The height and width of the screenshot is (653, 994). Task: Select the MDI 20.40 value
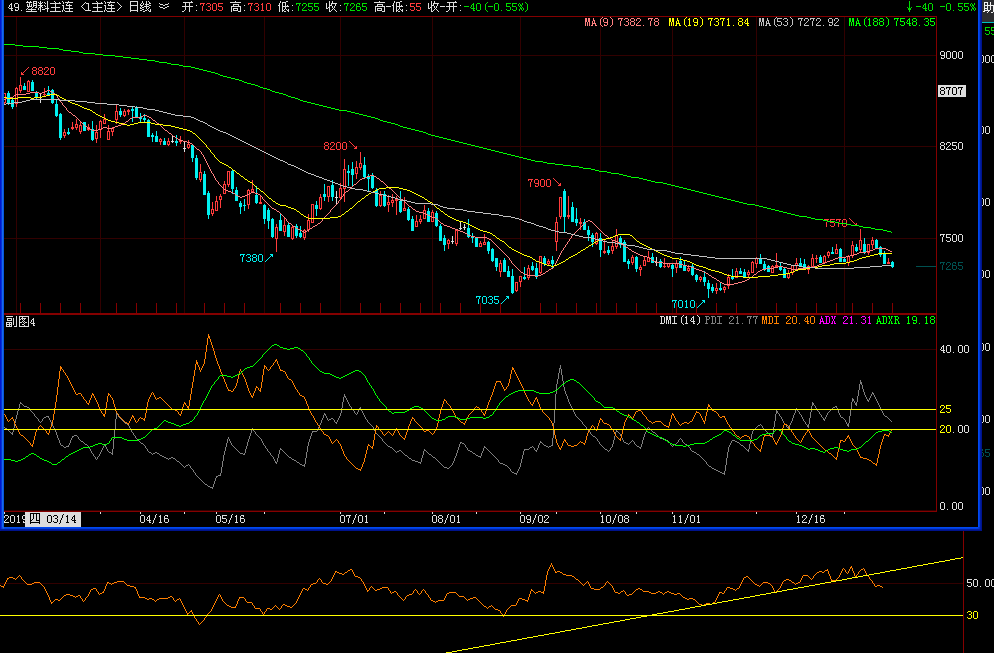click(x=788, y=320)
